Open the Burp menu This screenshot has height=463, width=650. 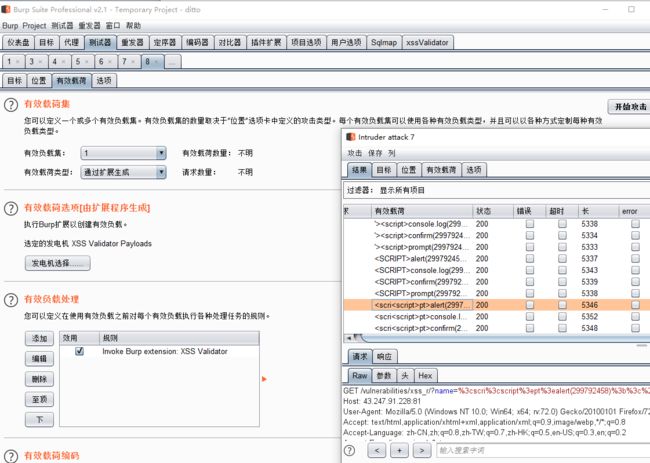point(10,26)
